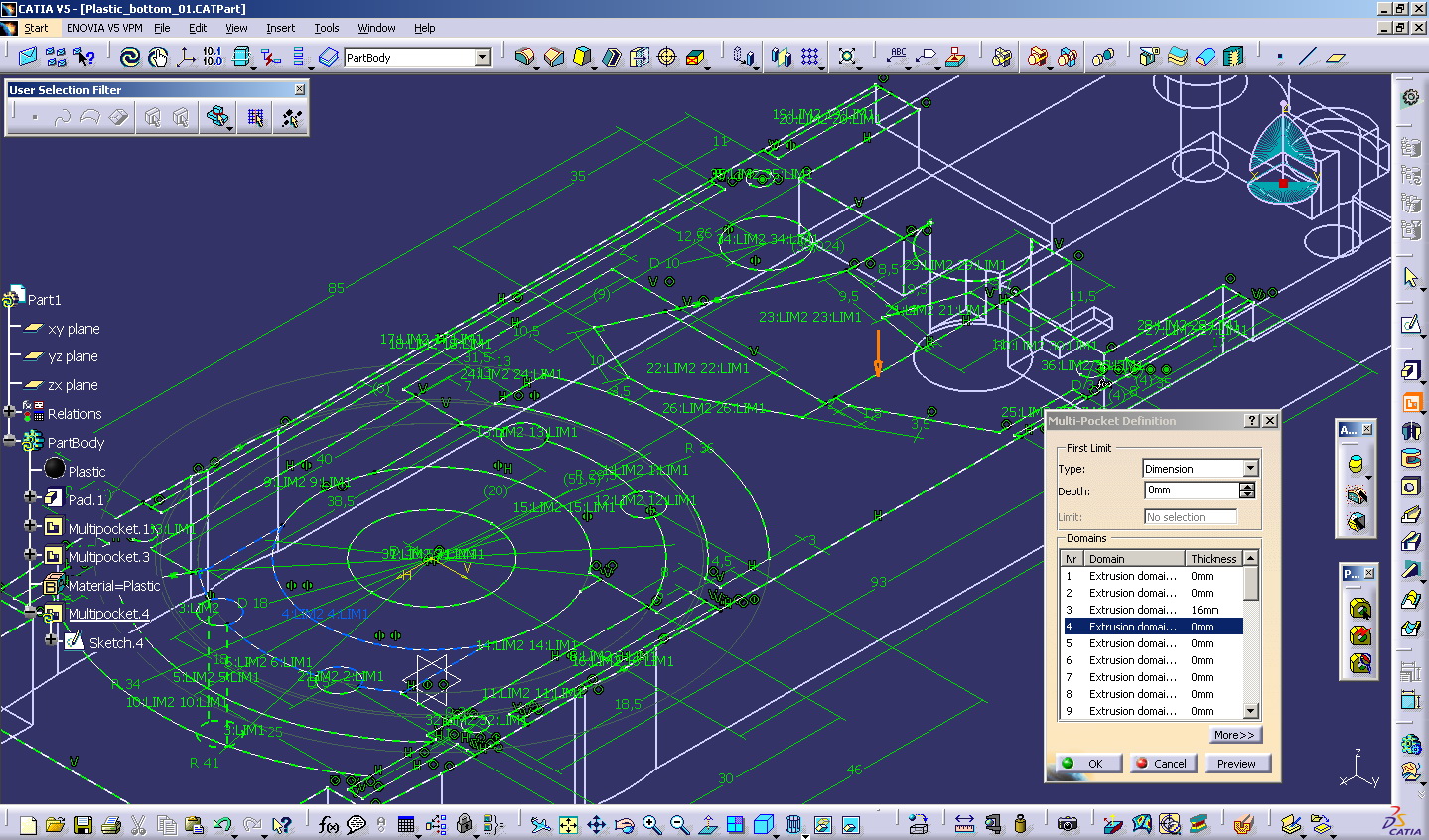Enable the Curve filter in User Selection Filter
The width and height of the screenshot is (1429, 840).
click(x=63, y=117)
